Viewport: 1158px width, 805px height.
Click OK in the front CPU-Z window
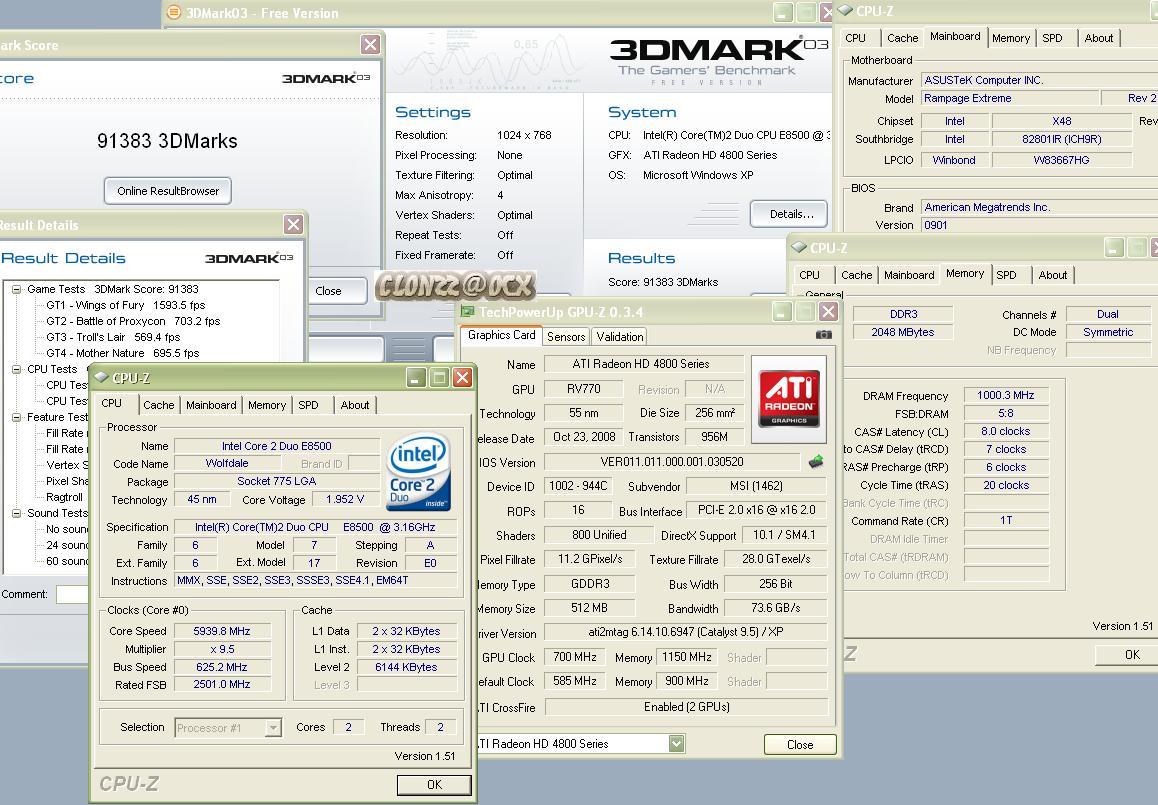point(434,784)
